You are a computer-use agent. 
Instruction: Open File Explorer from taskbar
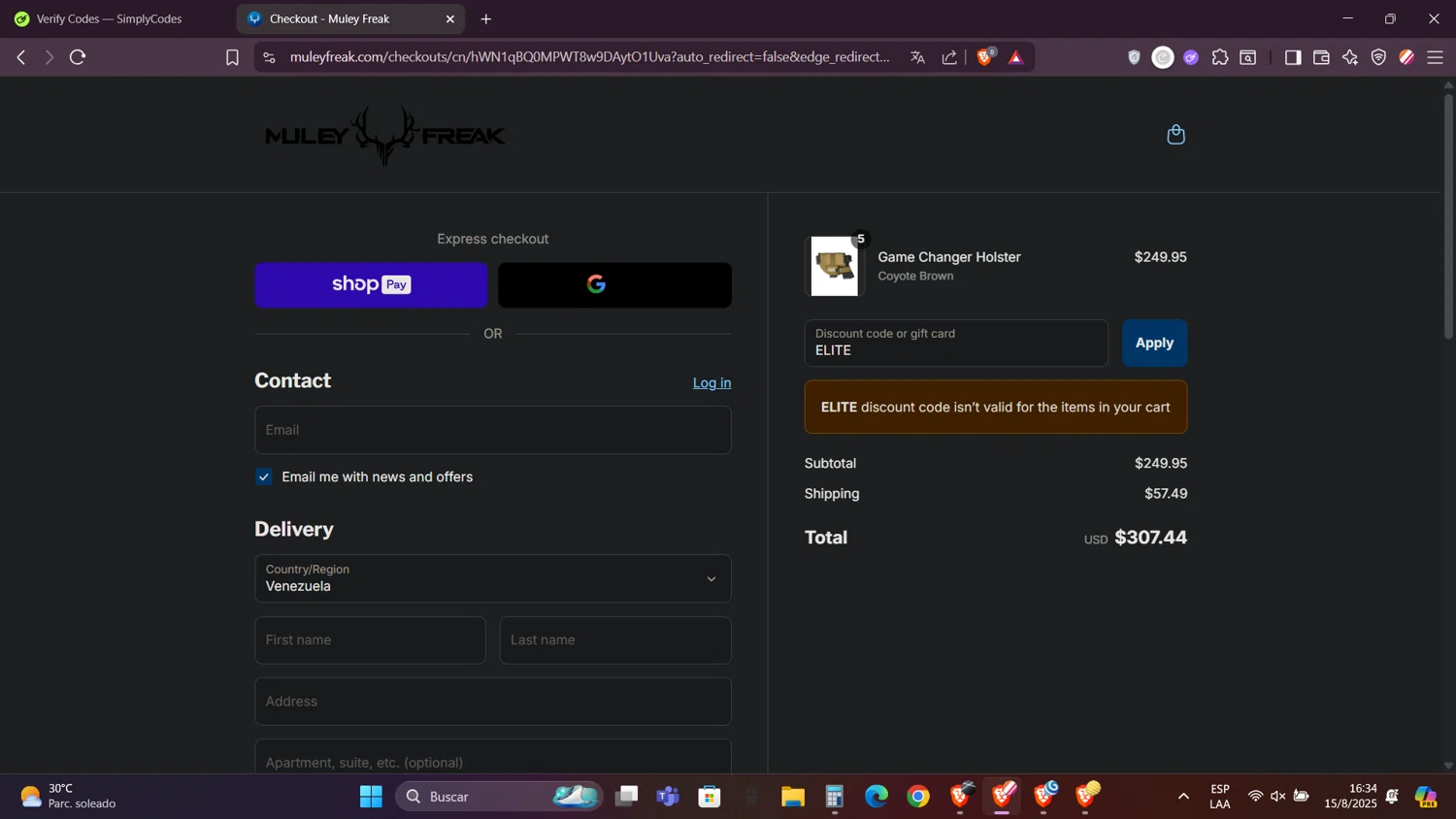point(793,797)
